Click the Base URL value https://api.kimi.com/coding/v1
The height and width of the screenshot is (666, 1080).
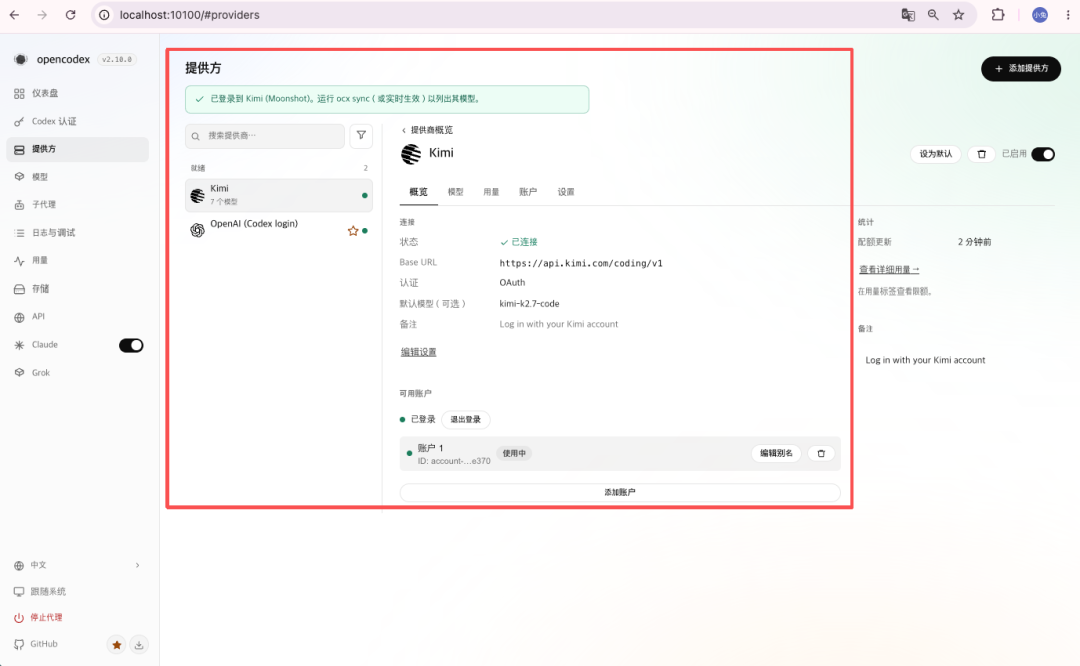click(581, 263)
